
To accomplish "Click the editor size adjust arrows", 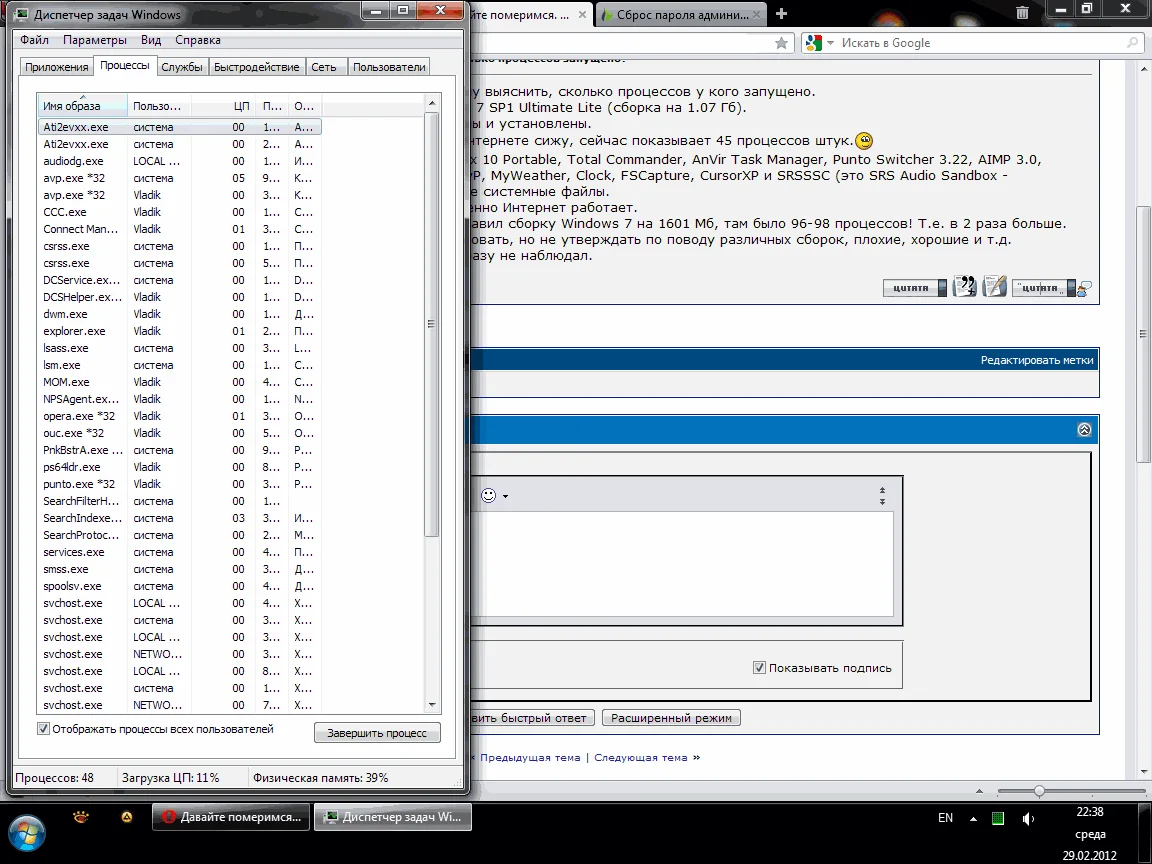I will tap(882, 496).
